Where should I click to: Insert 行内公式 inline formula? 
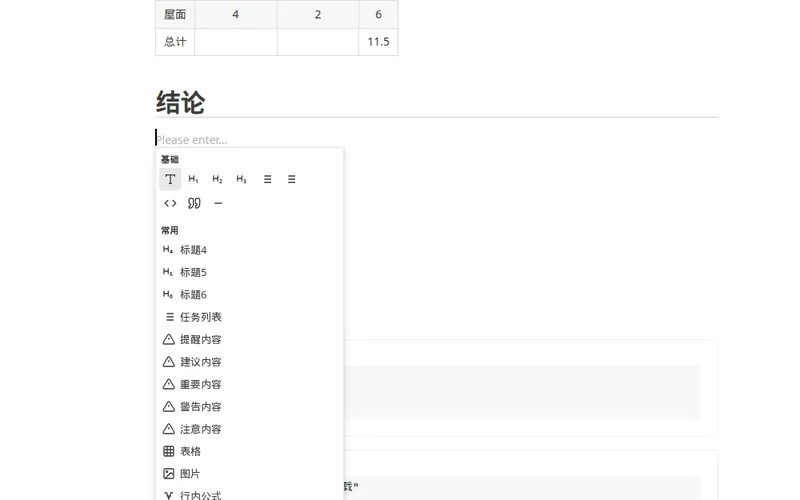pos(249,495)
